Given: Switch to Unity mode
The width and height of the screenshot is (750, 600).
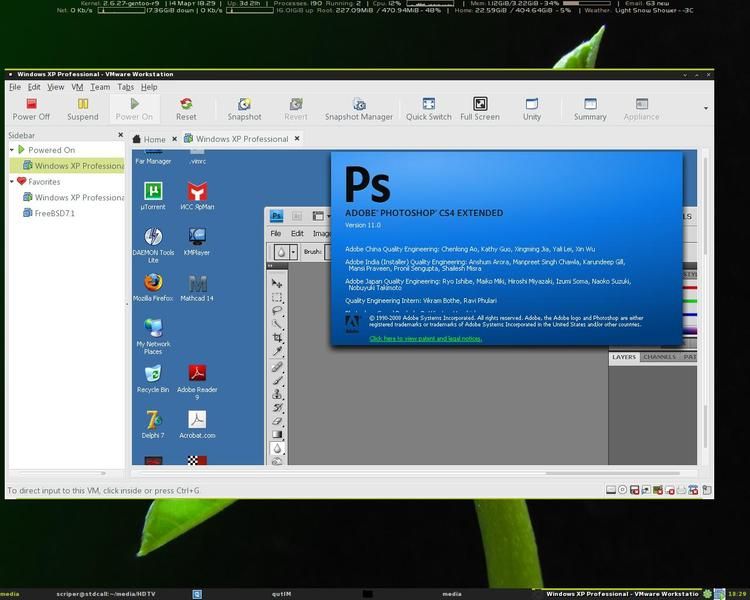Looking at the screenshot, I should click(x=532, y=109).
